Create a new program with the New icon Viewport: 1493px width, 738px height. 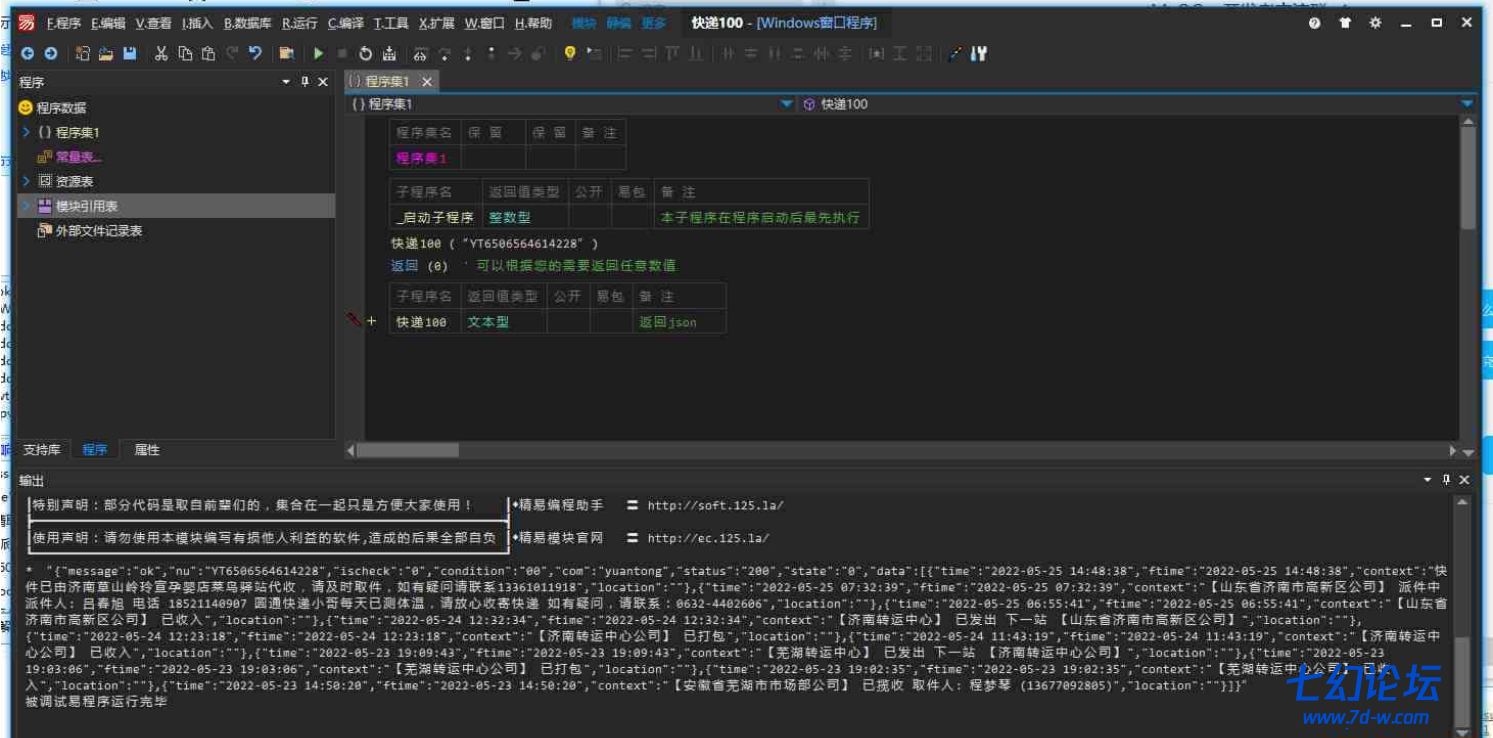[83, 54]
